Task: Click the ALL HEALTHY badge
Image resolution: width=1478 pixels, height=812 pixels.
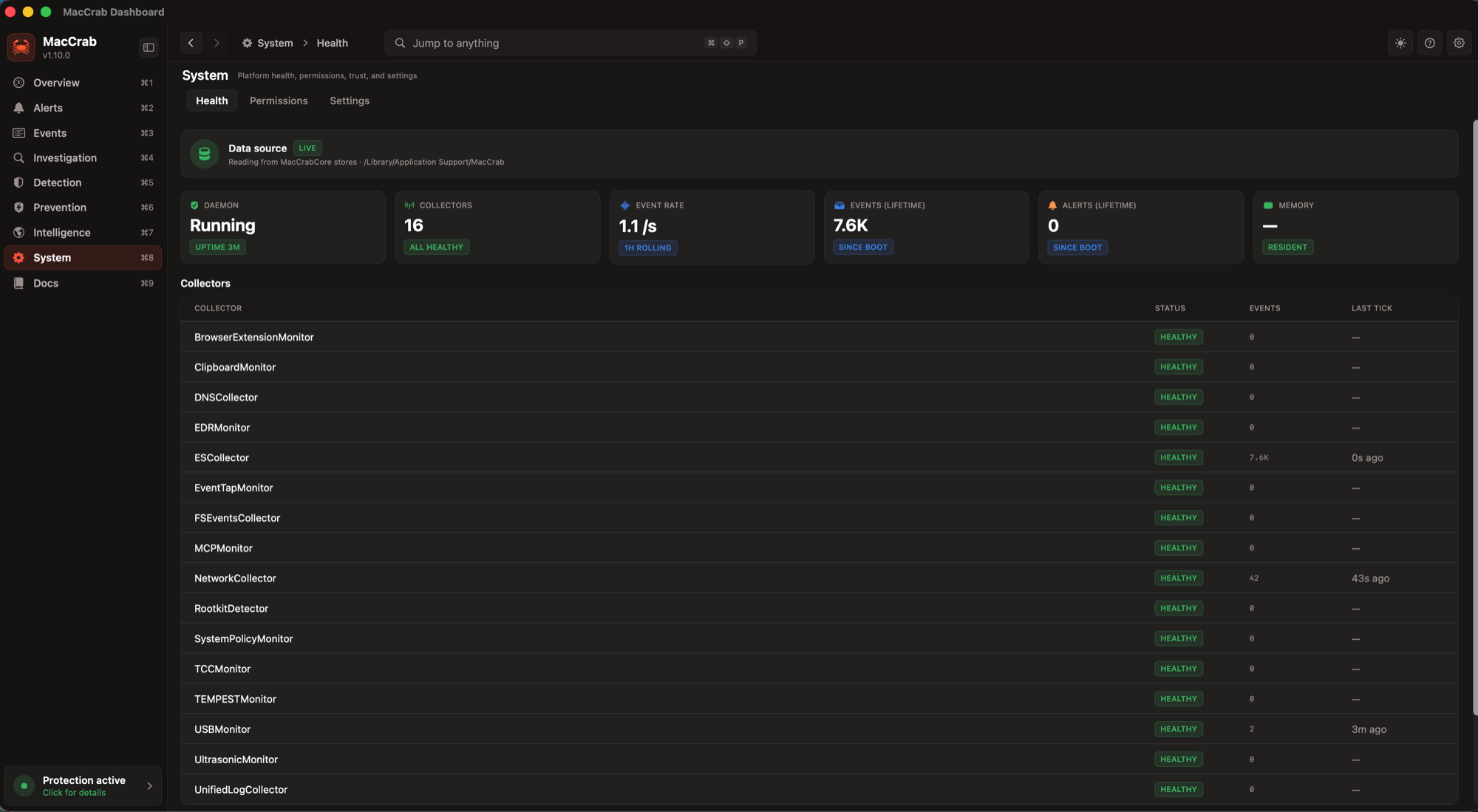Action: click(437, 248)
